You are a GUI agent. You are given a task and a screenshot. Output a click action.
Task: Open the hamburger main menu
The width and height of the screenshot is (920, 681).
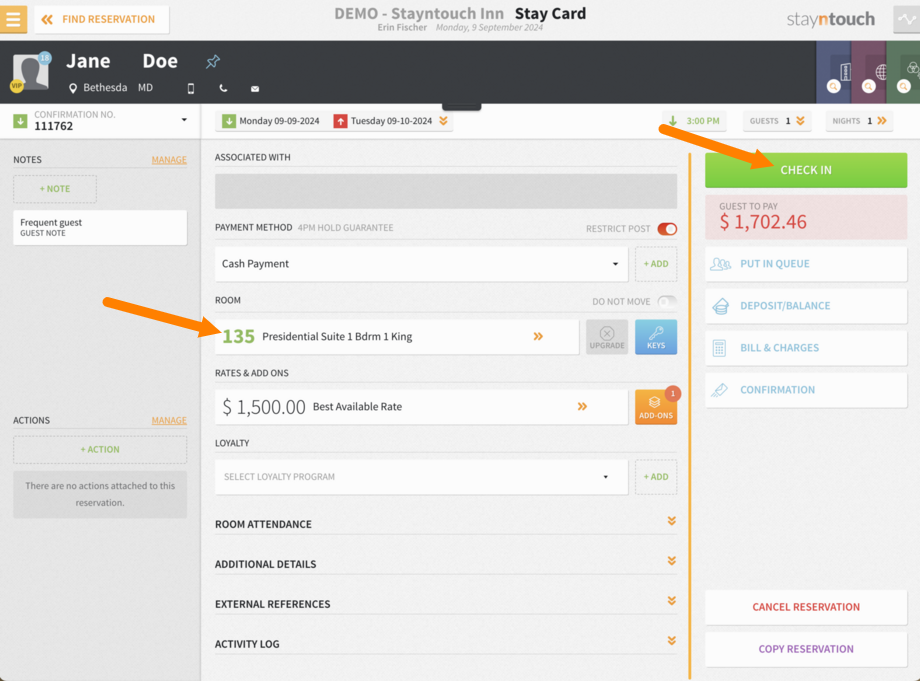coord(13,19)
